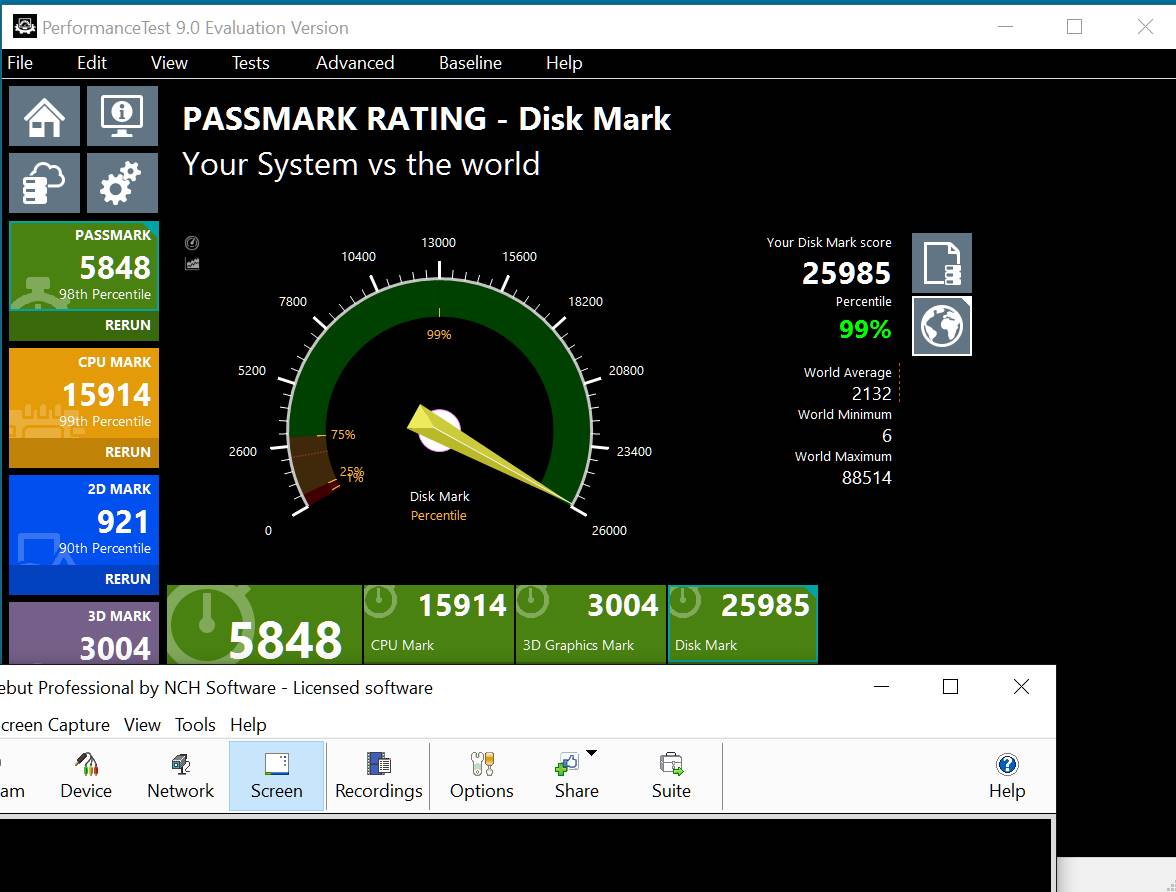The image size is (1176, 892).
Task: Open Suite in Debut toolbar
Action: (671, 776)
